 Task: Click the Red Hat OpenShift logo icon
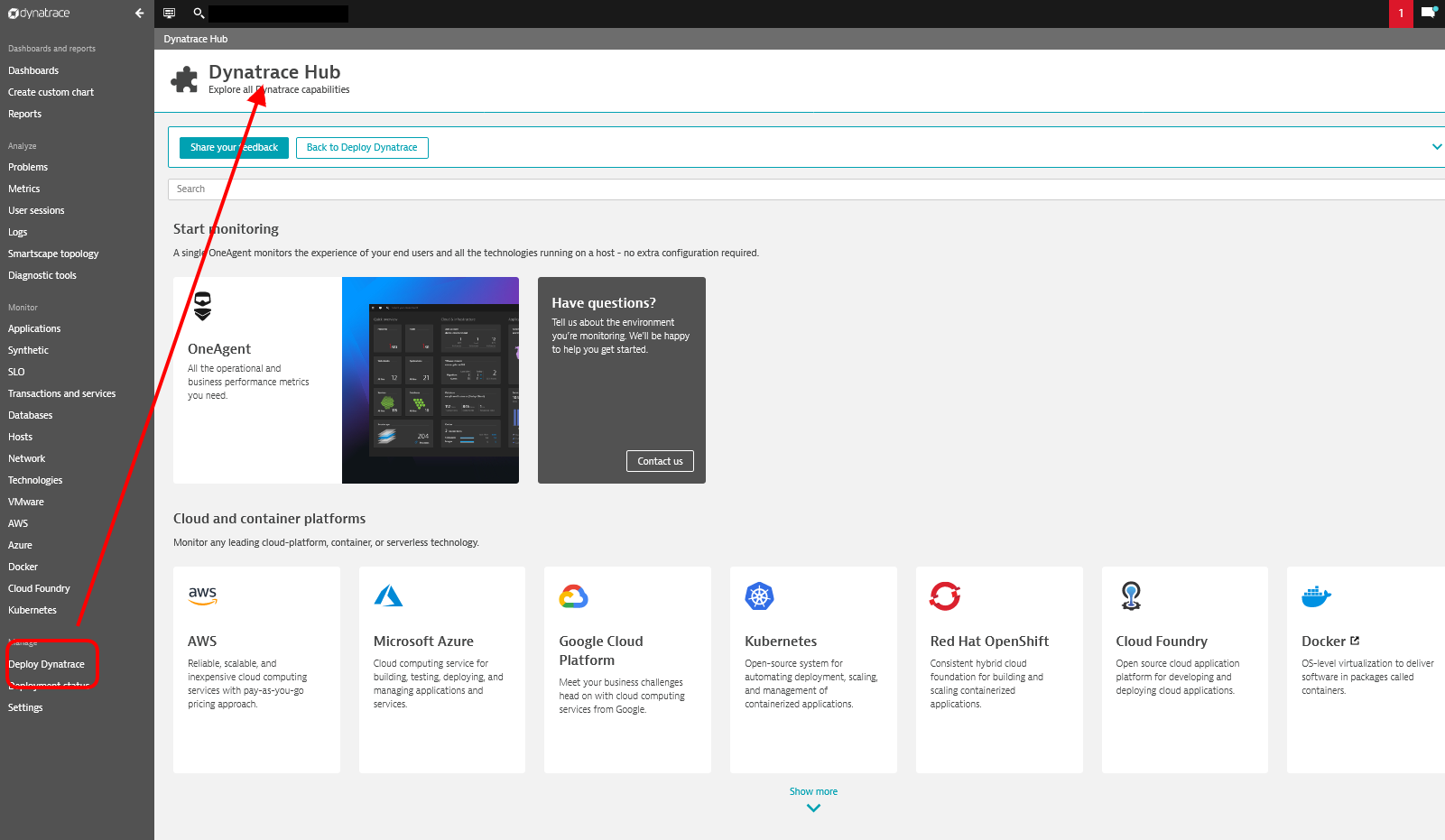[945, 595]
